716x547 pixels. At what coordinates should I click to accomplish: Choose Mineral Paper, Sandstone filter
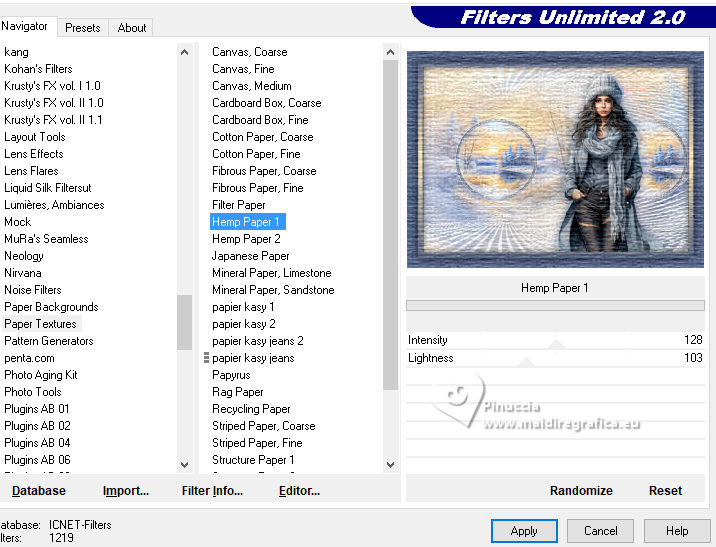273,290
